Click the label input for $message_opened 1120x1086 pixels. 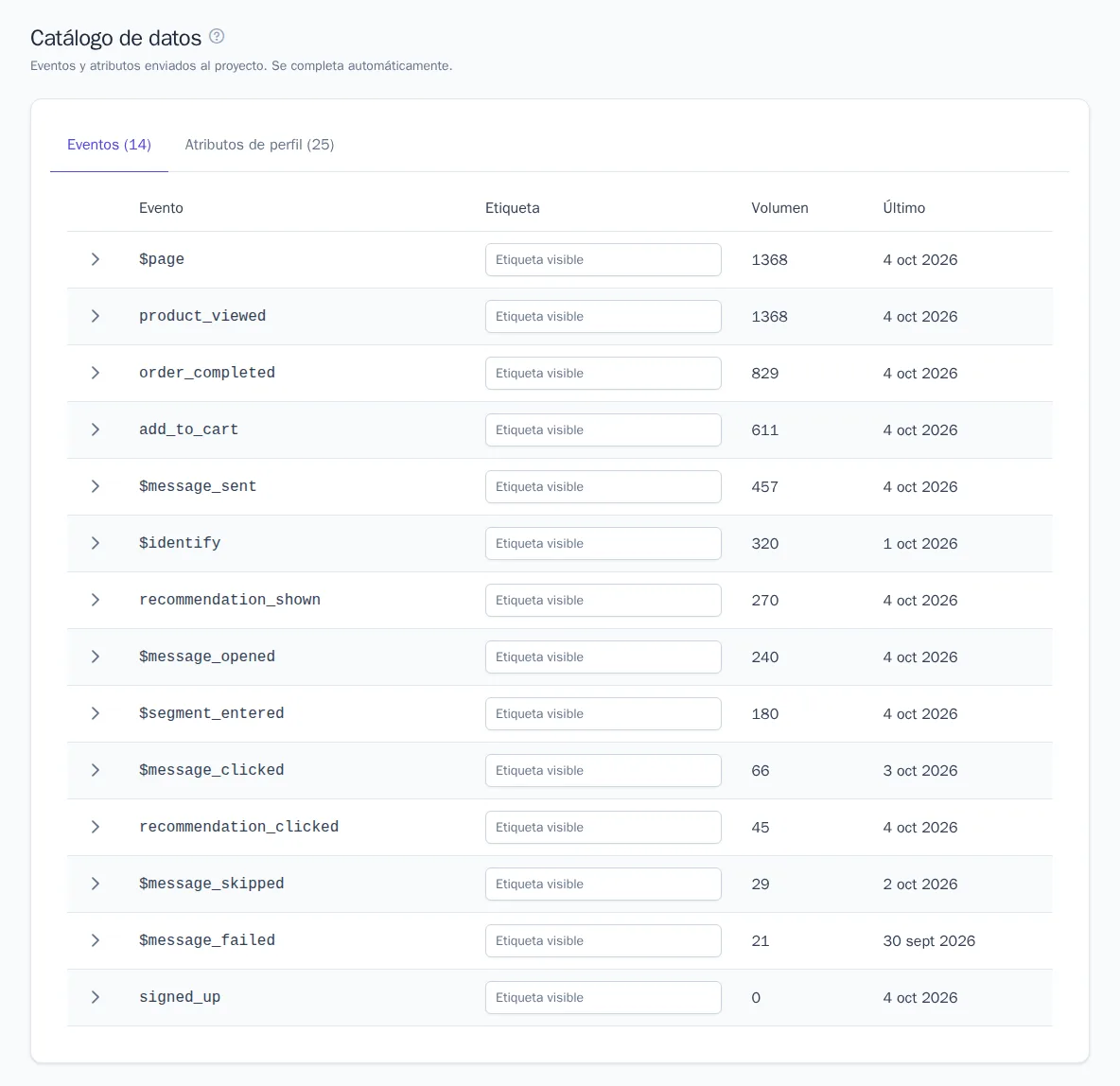(603, 657)
